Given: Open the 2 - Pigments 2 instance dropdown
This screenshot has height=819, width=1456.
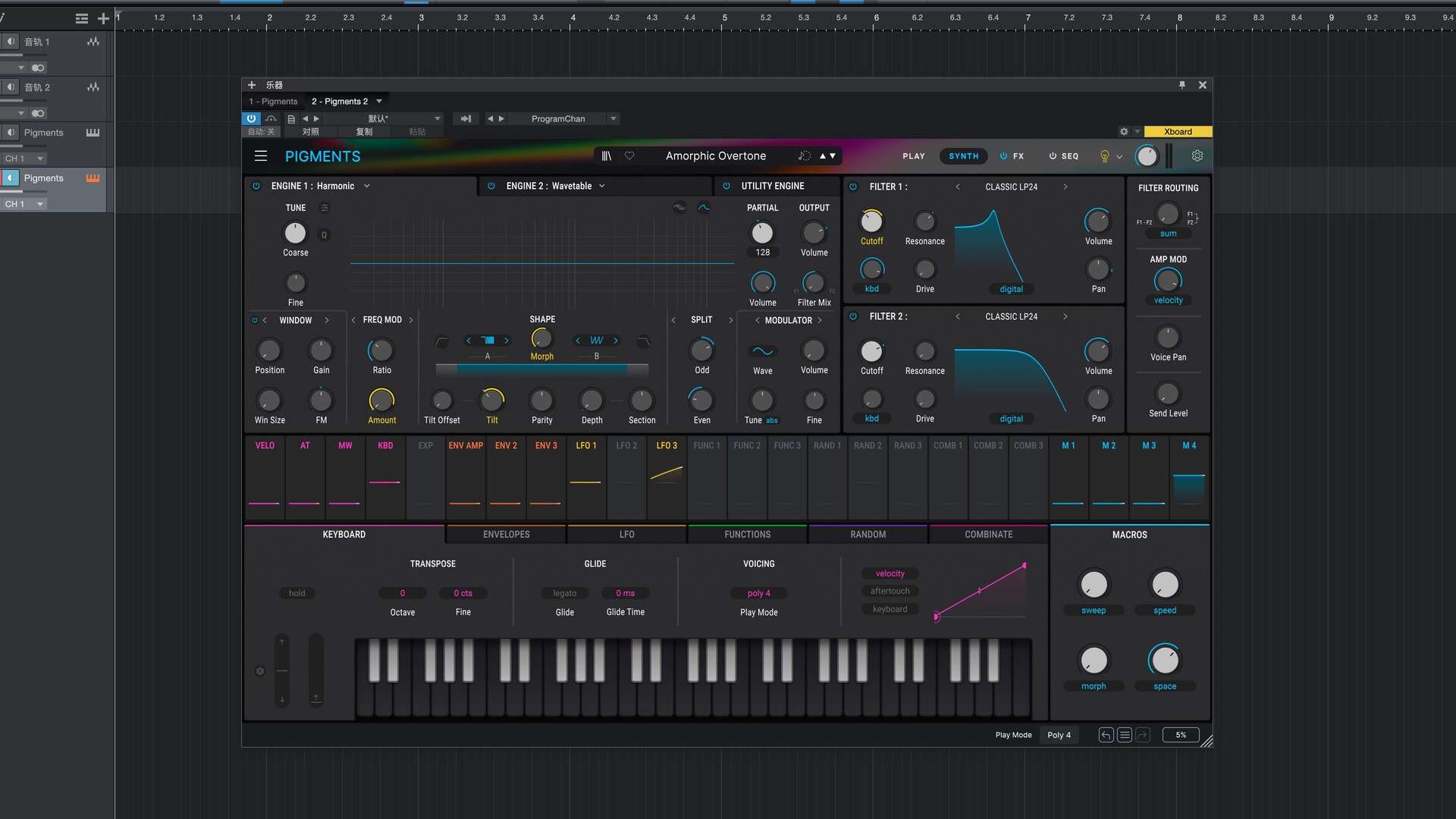Looking at the screenshot, I should (379, 102).
